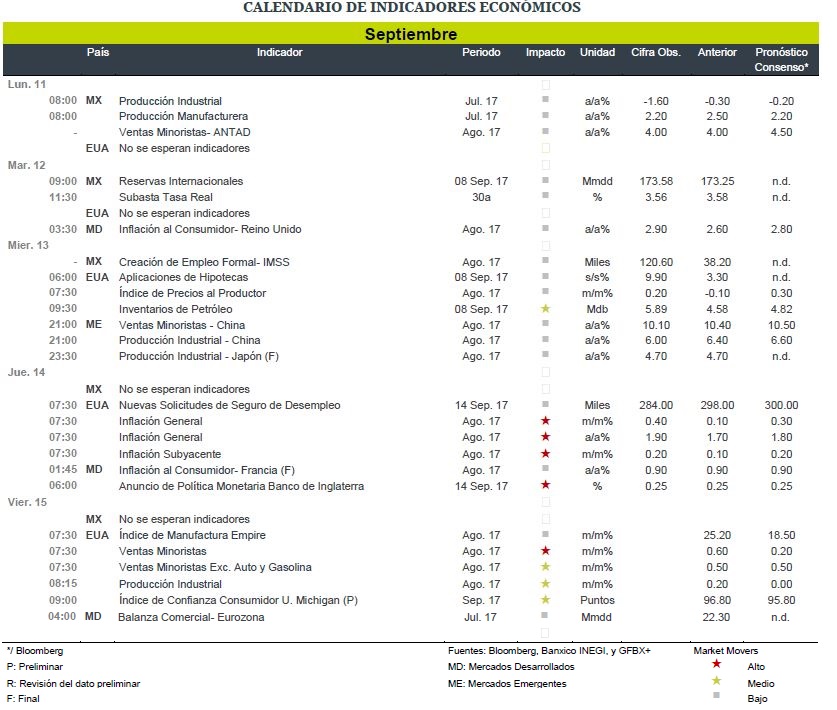Click the Indicador column header
Image resolution: width=837 pixels, height=710 pixels.
(279, 52)
